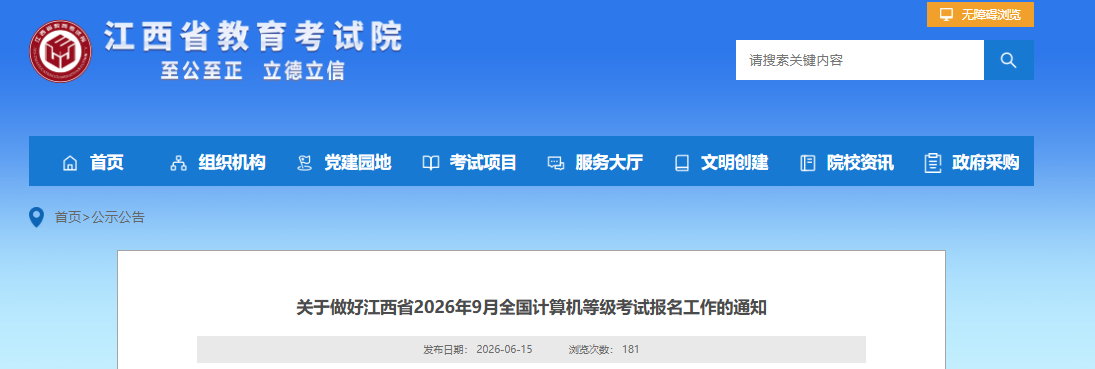Open the 党建园地 menu item
This screenshot has height=369, width=1095.
(358, 164)
